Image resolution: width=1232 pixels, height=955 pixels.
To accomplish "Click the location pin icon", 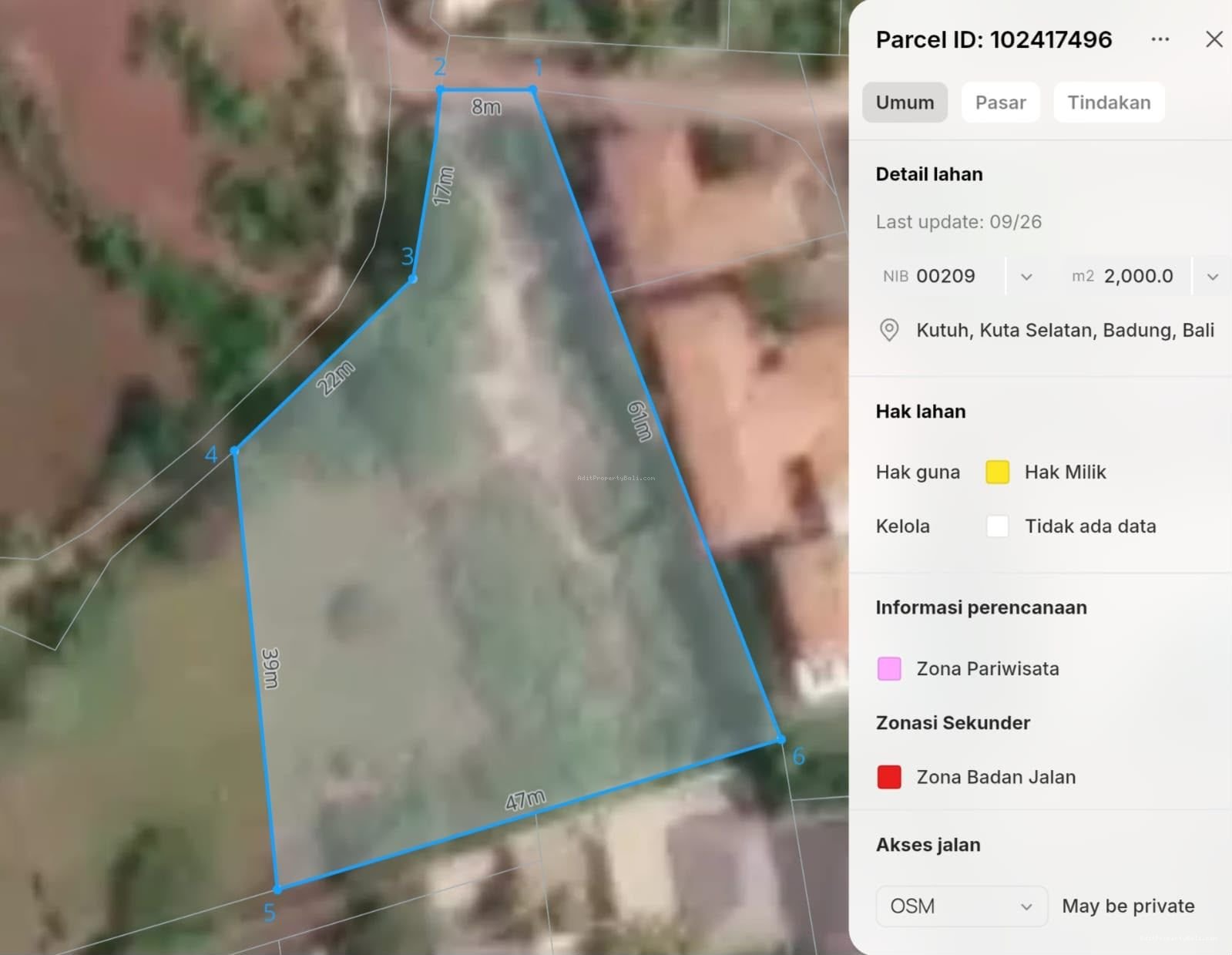I will 889,331.
